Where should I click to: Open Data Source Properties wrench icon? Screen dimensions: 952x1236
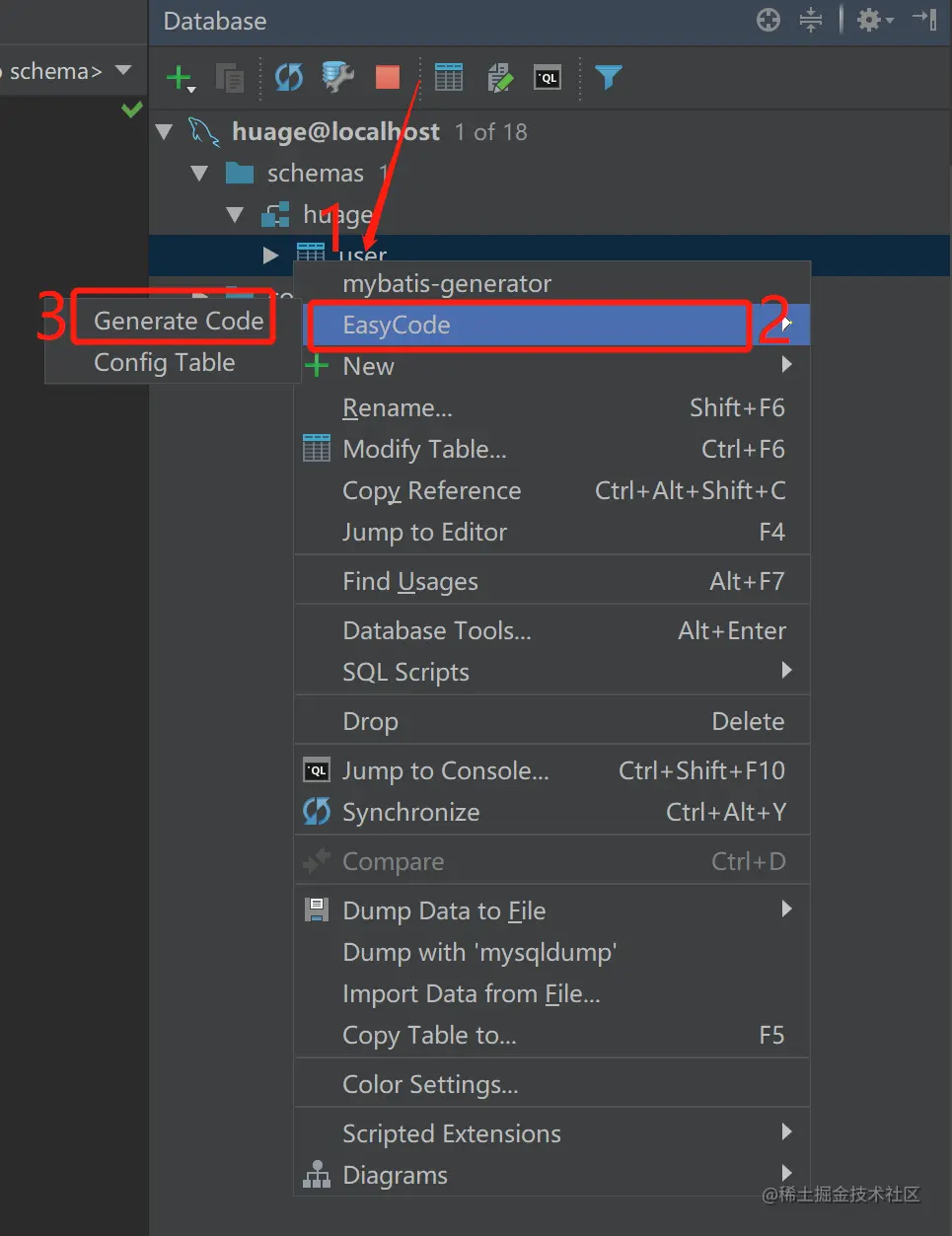click(x=338, y=76)
